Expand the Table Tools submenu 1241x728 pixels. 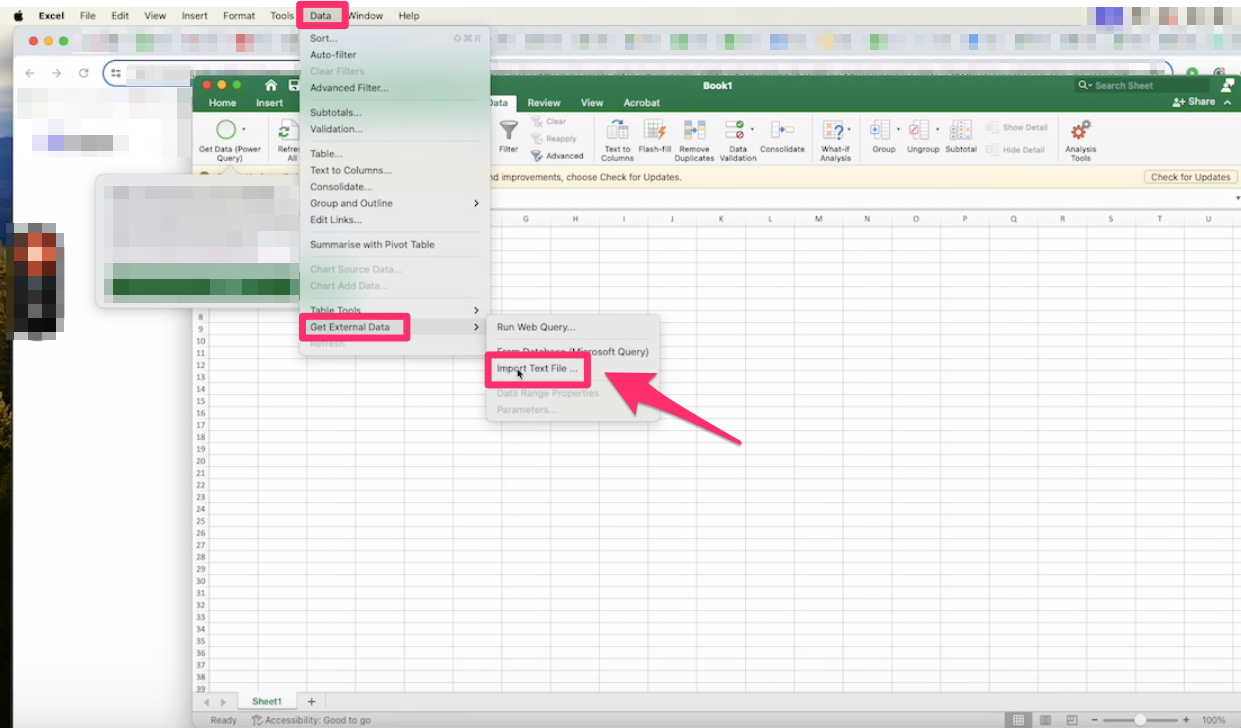coord(335,310)
